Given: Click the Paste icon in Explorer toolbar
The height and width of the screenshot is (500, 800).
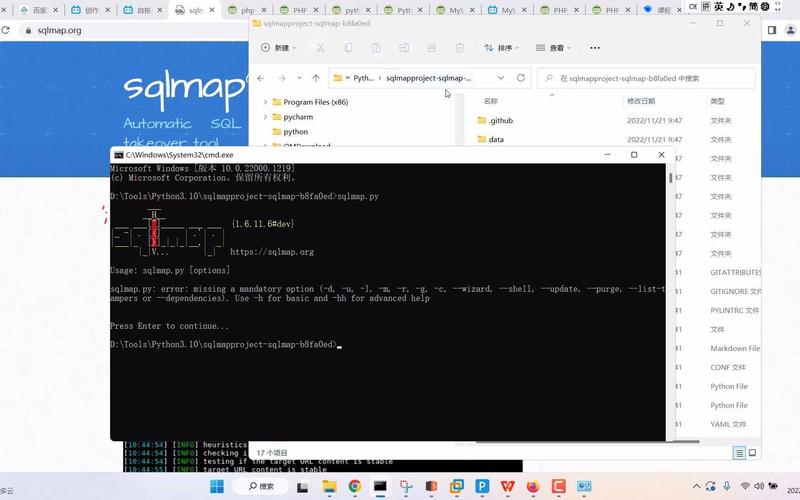Looking at the screenshot, I should tap(376, 48).
